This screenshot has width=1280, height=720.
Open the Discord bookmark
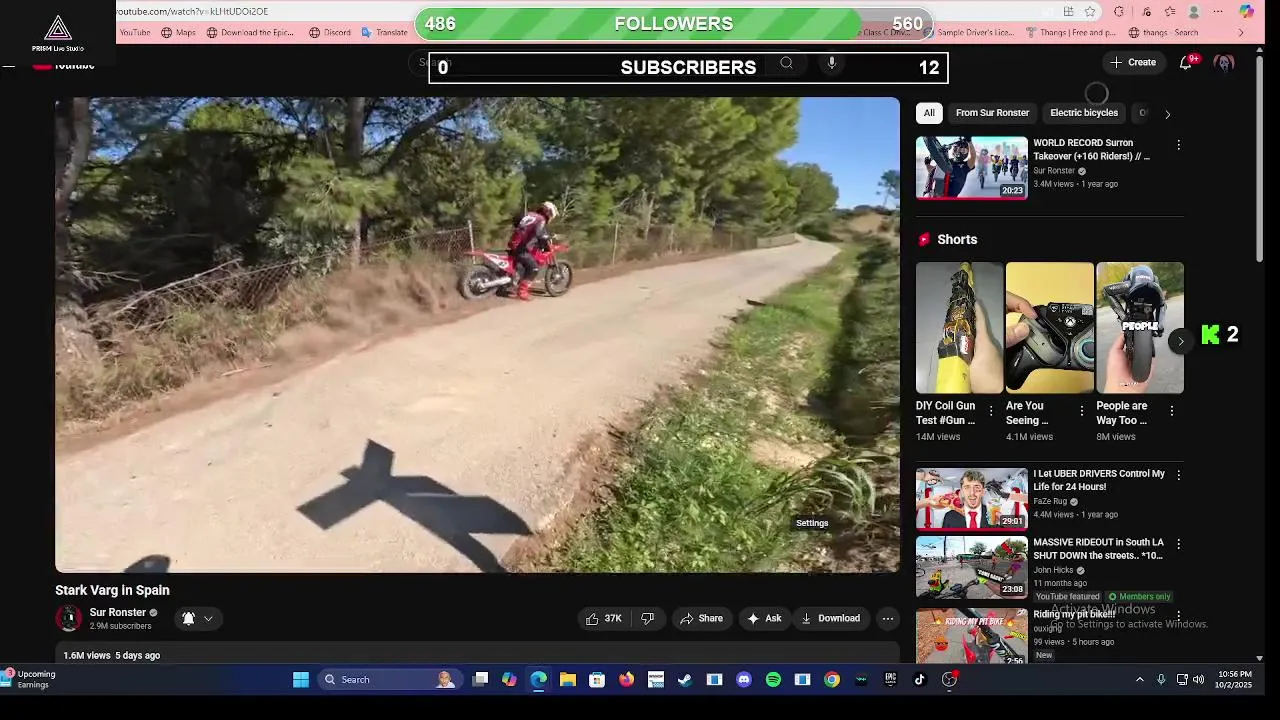click(x=330, y=32)
